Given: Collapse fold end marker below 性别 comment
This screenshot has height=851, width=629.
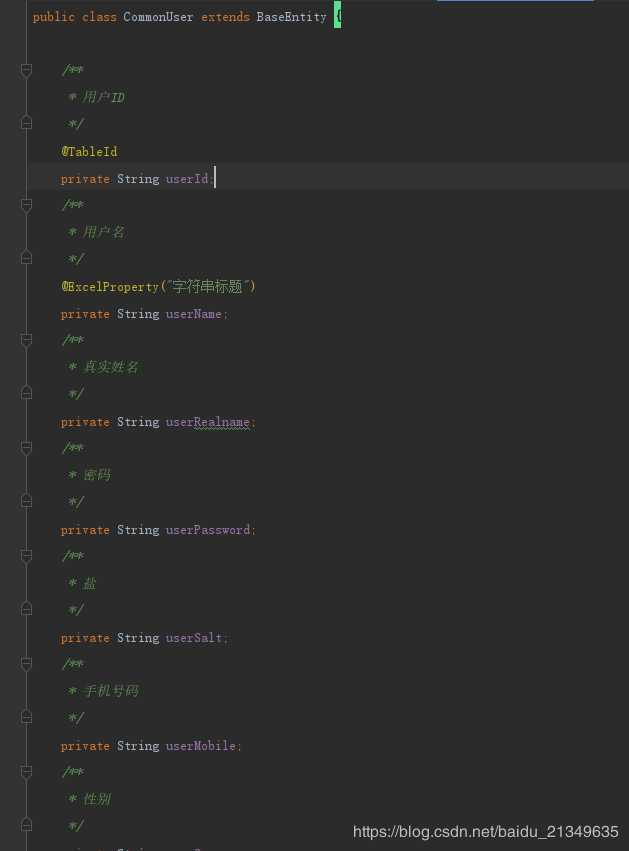Looking at the screenshot, I should (26, 825).
